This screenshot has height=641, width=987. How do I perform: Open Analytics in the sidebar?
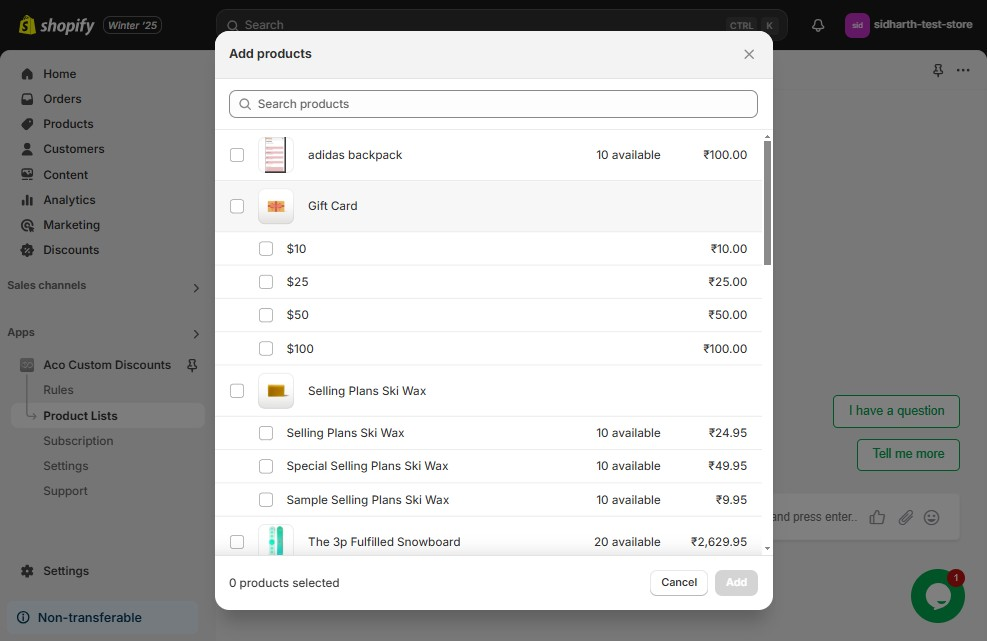[x=69, y=200]
